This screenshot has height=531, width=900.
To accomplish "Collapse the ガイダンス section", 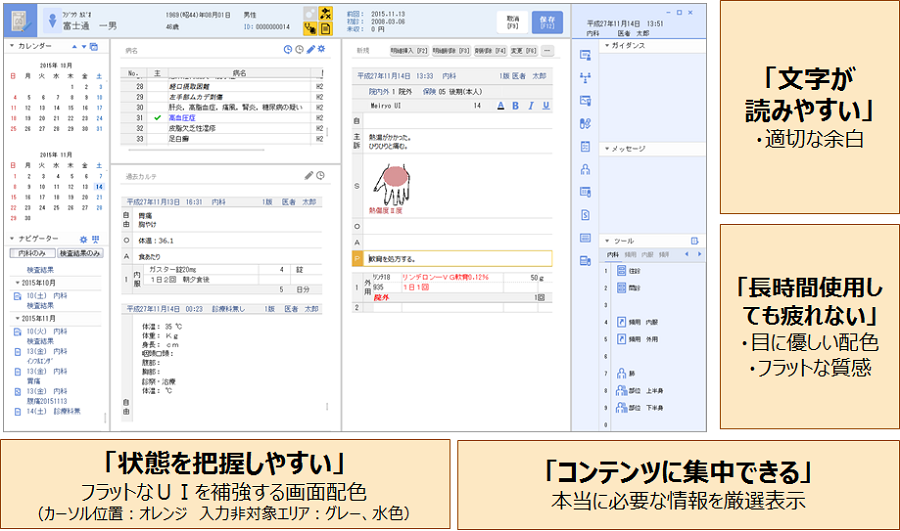I will point(605,46).
